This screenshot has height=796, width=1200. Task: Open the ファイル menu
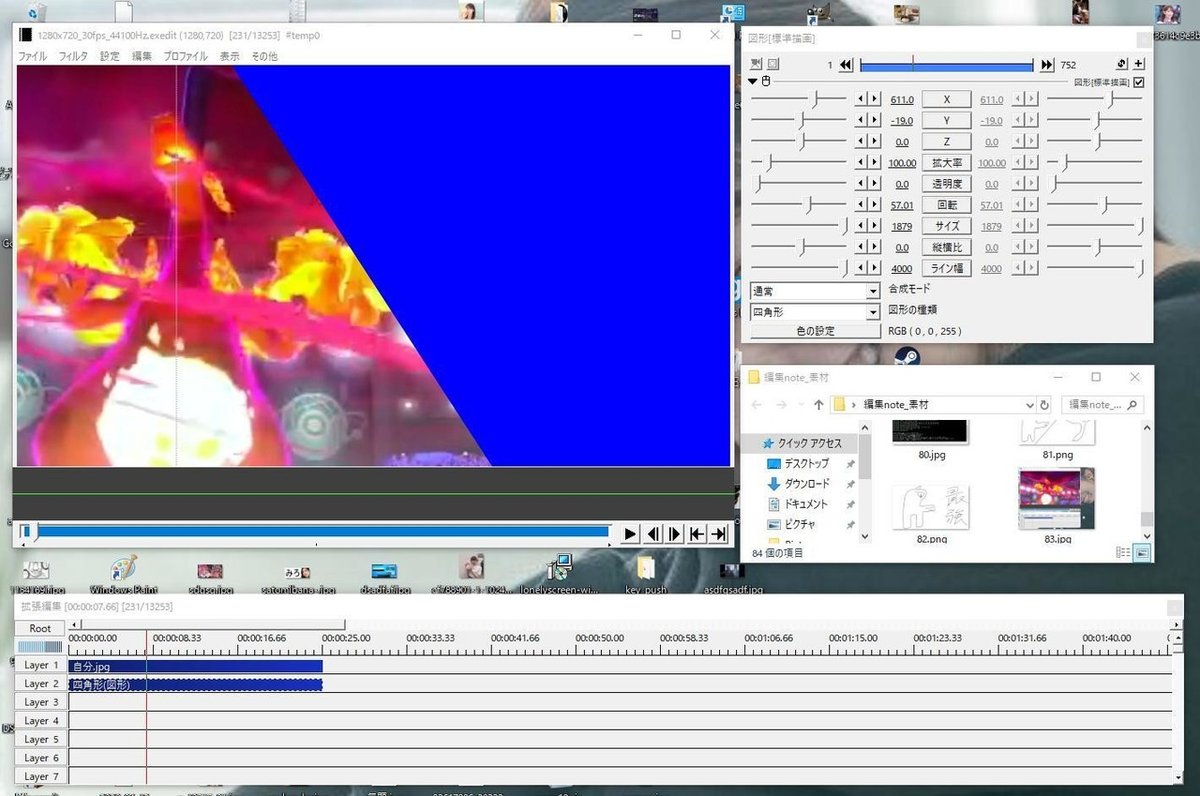point(33,57)
